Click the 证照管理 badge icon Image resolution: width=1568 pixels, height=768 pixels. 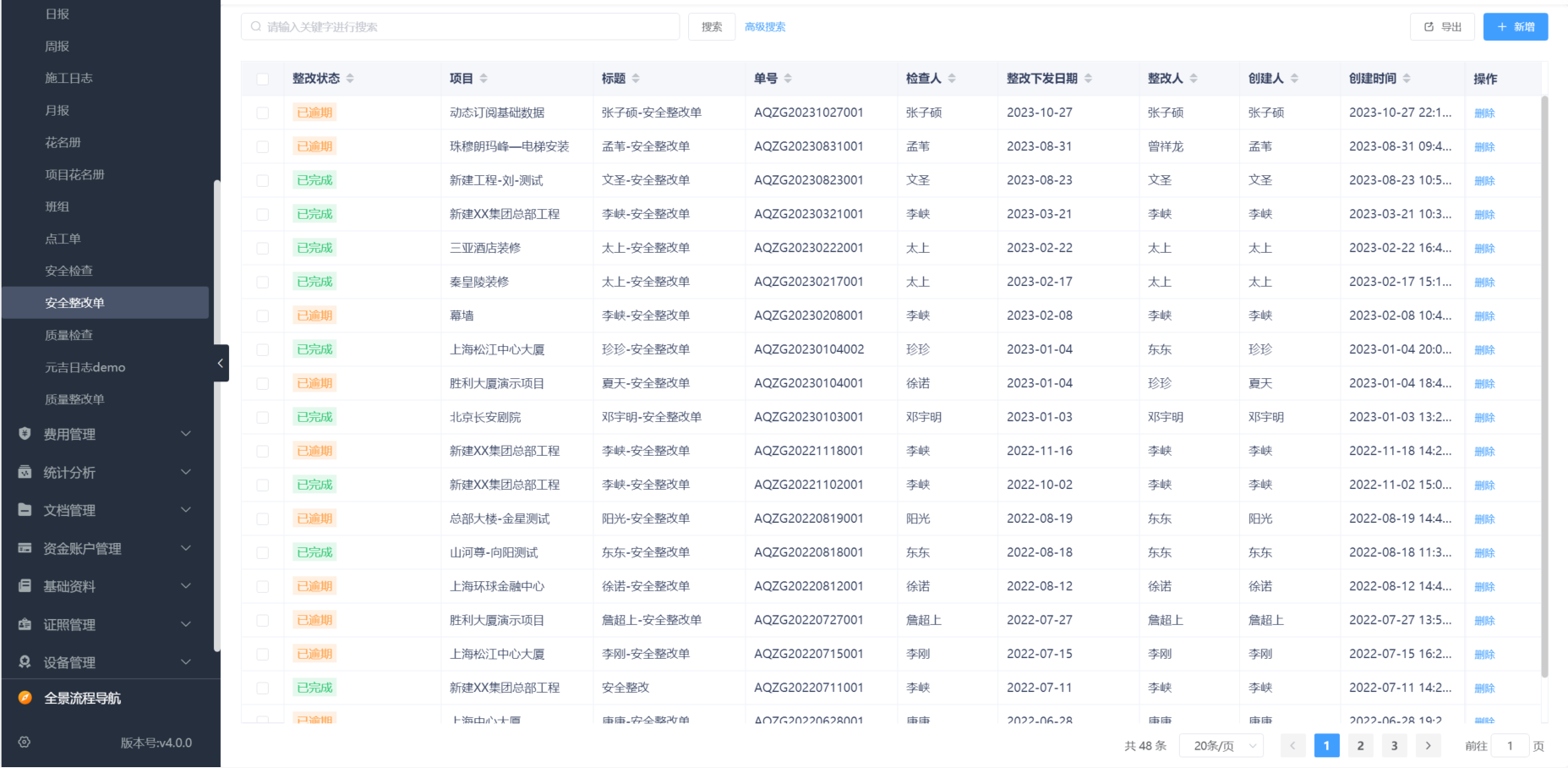[25, 624]
